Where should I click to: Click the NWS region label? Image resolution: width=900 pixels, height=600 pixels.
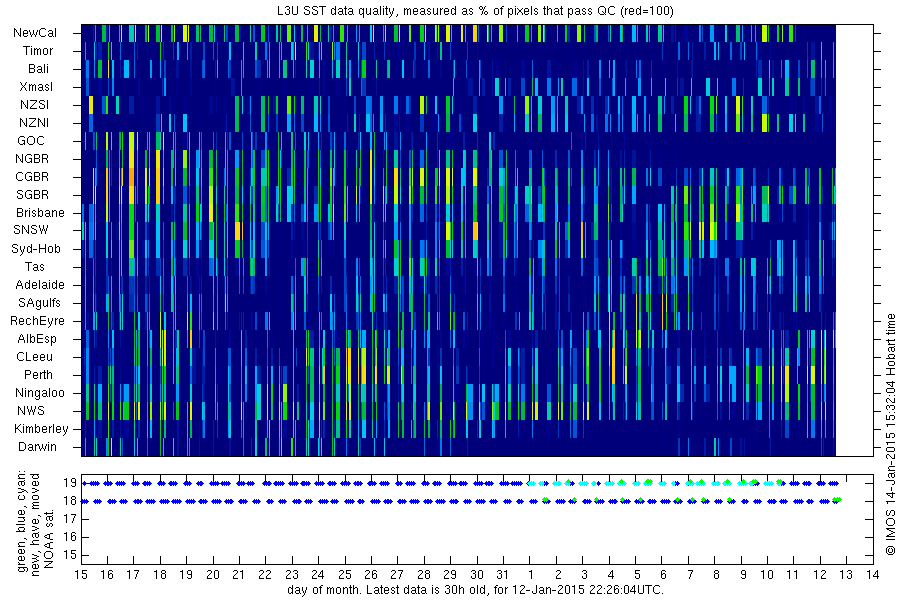click(x=30, y=411)
